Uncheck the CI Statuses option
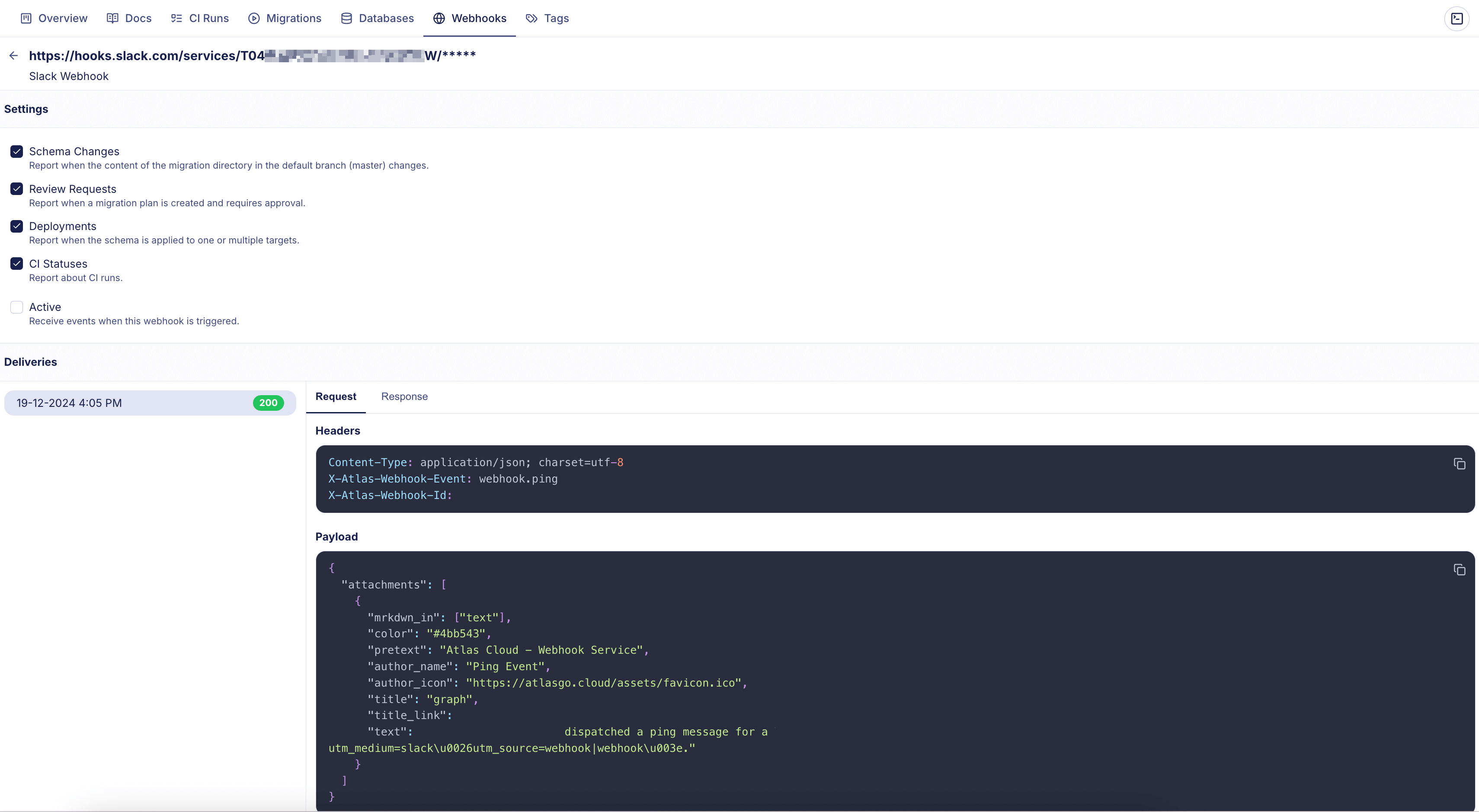Screen dimensions: 1479x812 click(17, 263)
